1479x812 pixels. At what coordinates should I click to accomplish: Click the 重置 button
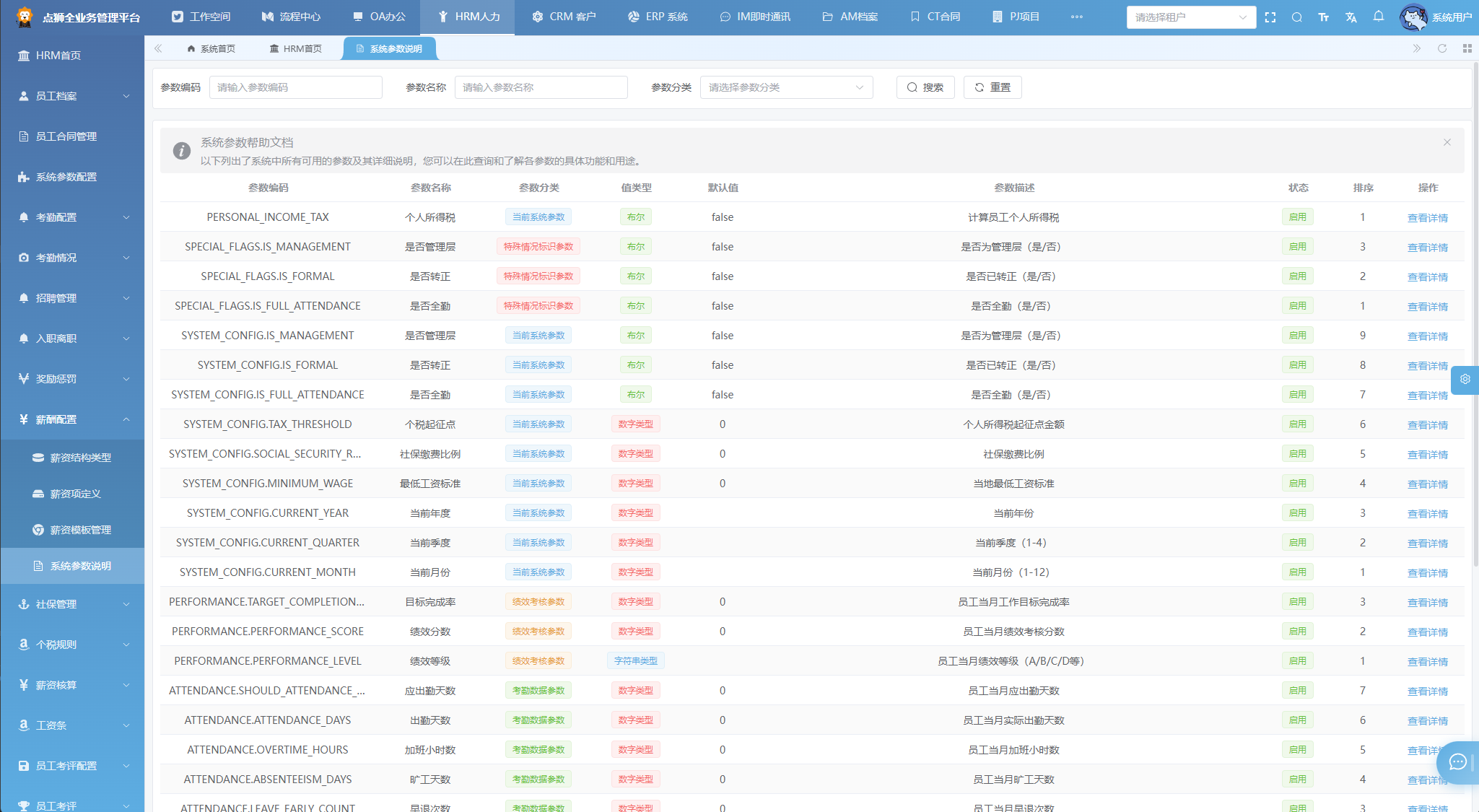[x=992, y=87]
